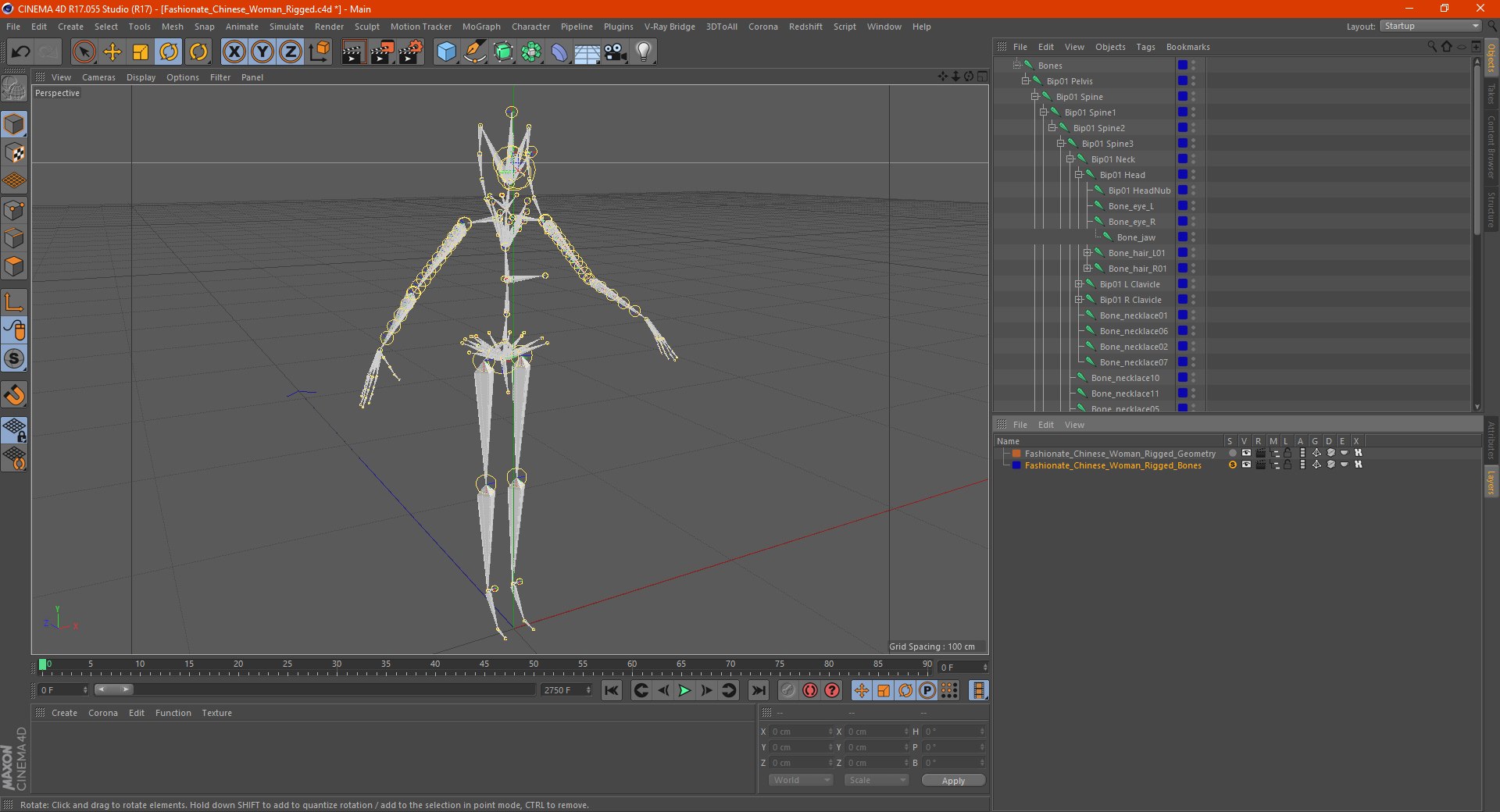Viewport: 1500px width, 812px height.
Task: Add a Cube primitive object
Action: click(x=446, y=52)
